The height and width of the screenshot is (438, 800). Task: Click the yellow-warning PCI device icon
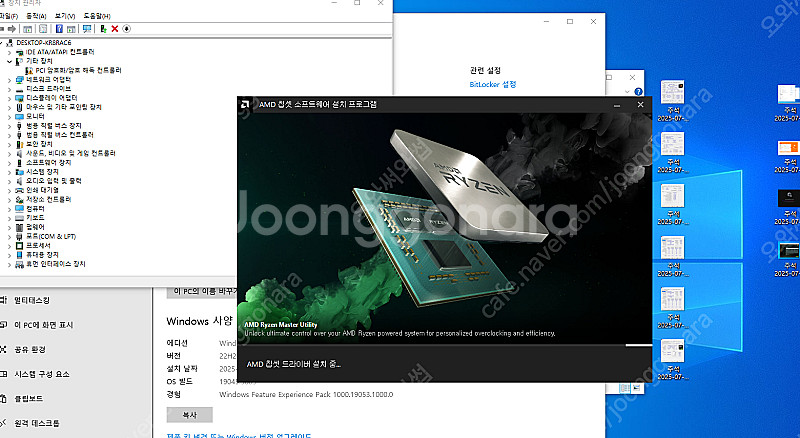tap(29, 70)
